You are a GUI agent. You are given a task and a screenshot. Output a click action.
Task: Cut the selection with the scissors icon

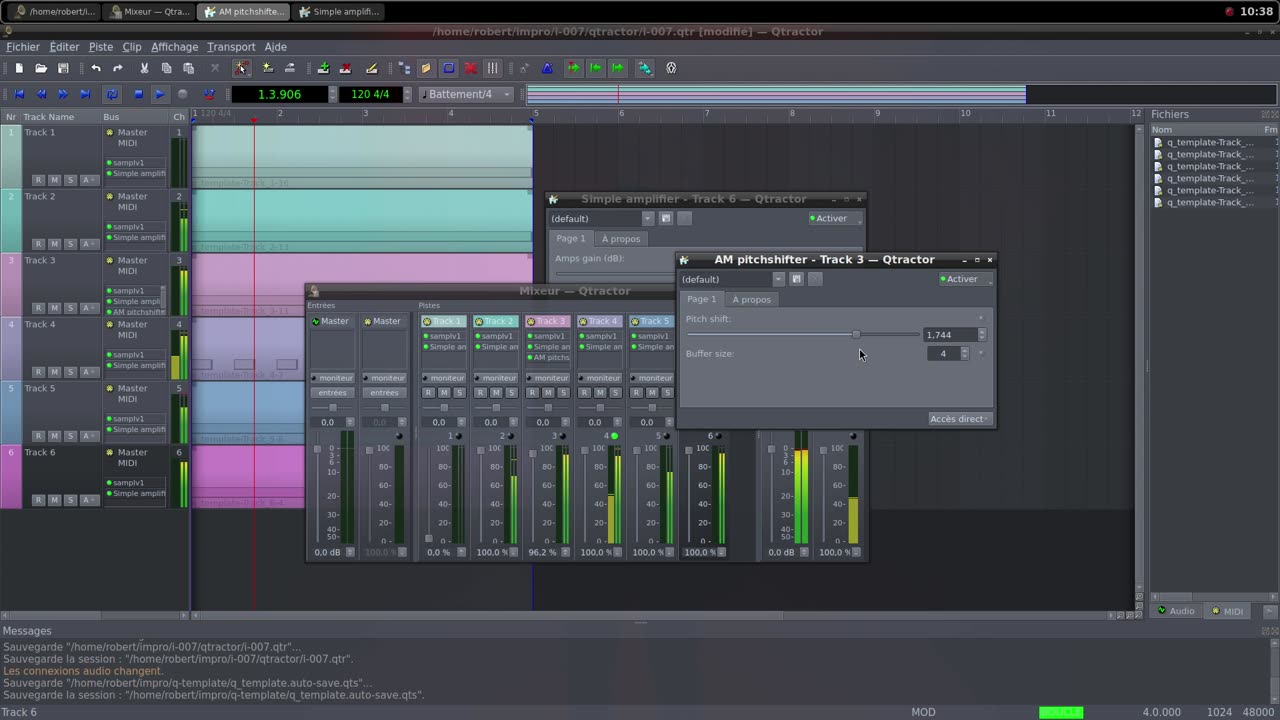tap(144, 68)
